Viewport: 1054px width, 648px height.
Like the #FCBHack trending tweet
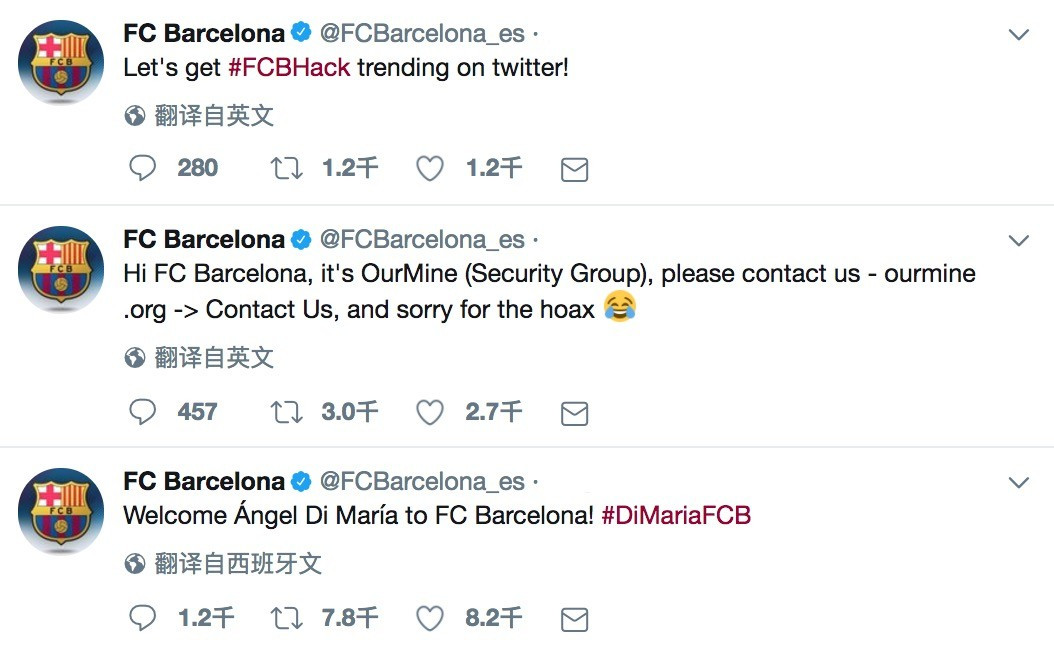430,168
